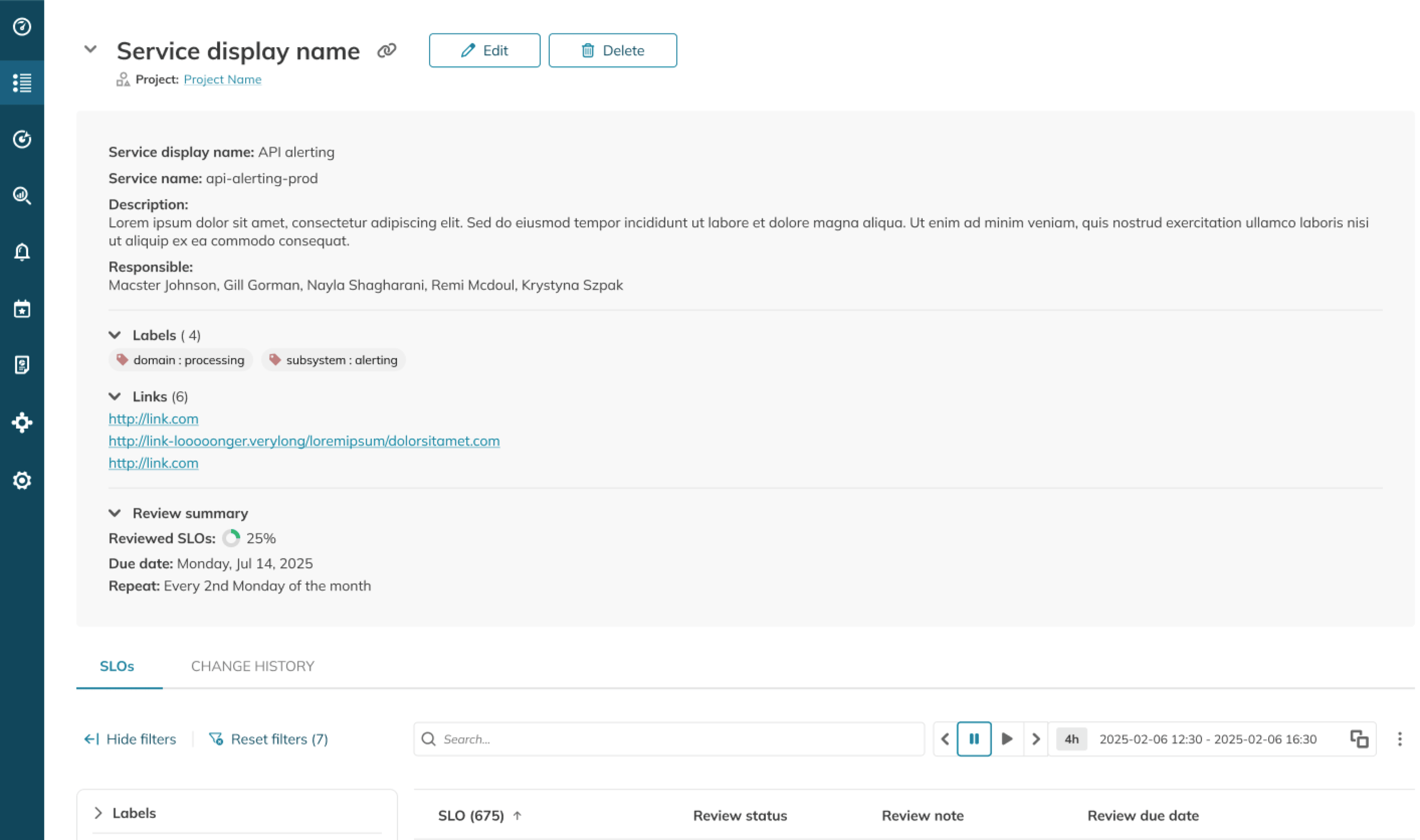
Task: Click the copy time range icon
Action: point(1359,739)
